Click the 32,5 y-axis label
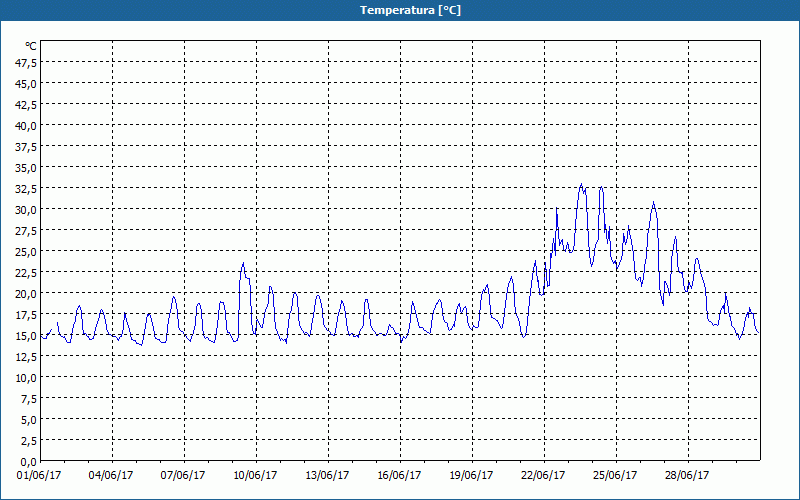The image size is (800, 500). point(27,189)
